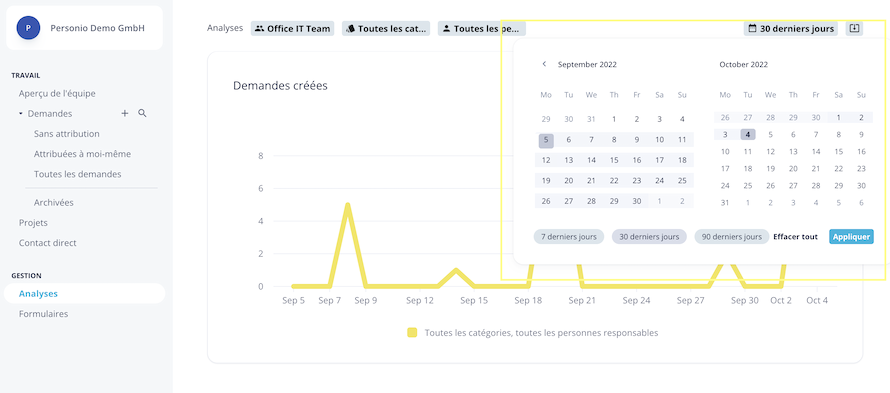Click the Appliquer button

851,237
